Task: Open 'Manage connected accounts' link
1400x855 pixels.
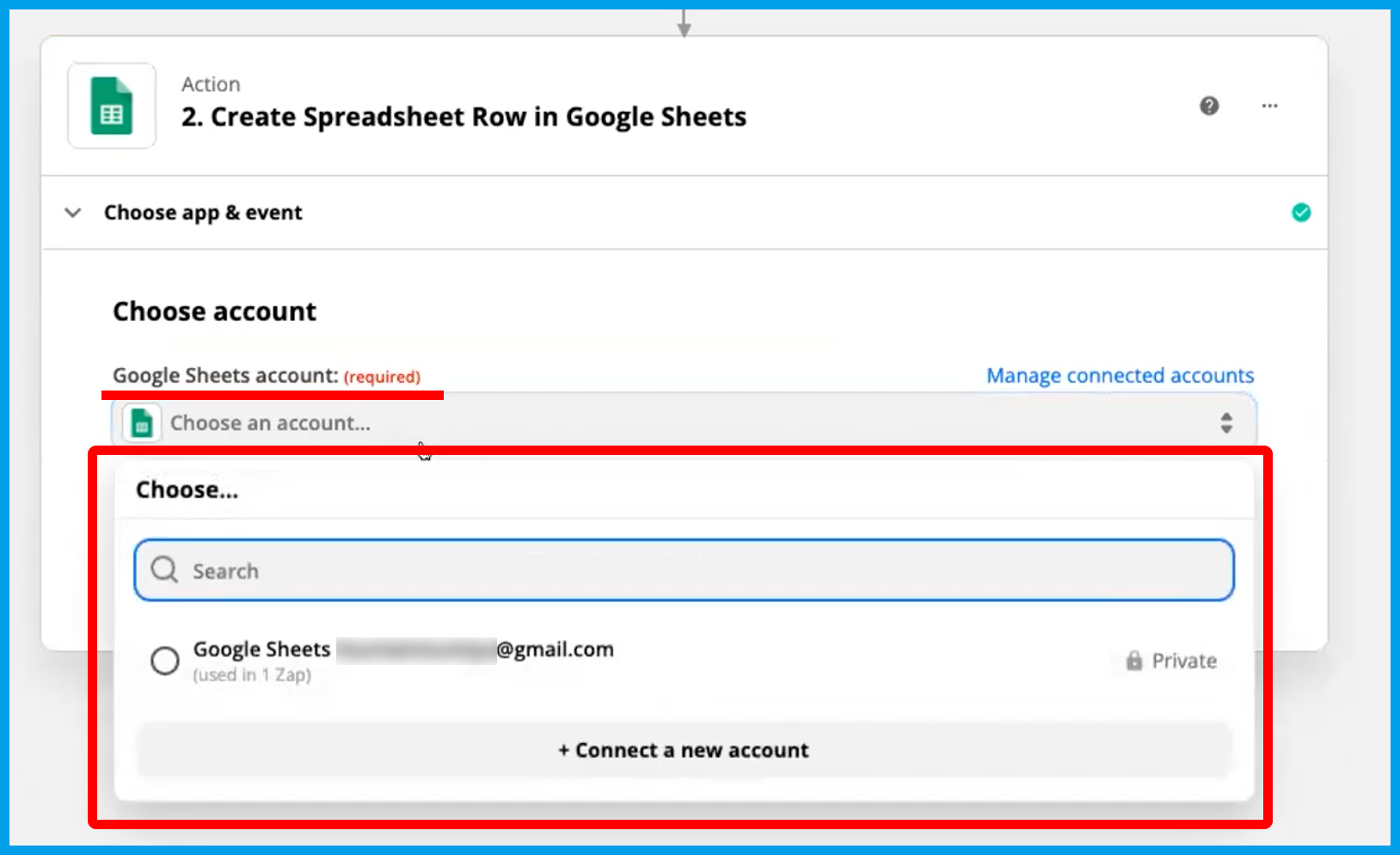Action: click(1120, 376)
